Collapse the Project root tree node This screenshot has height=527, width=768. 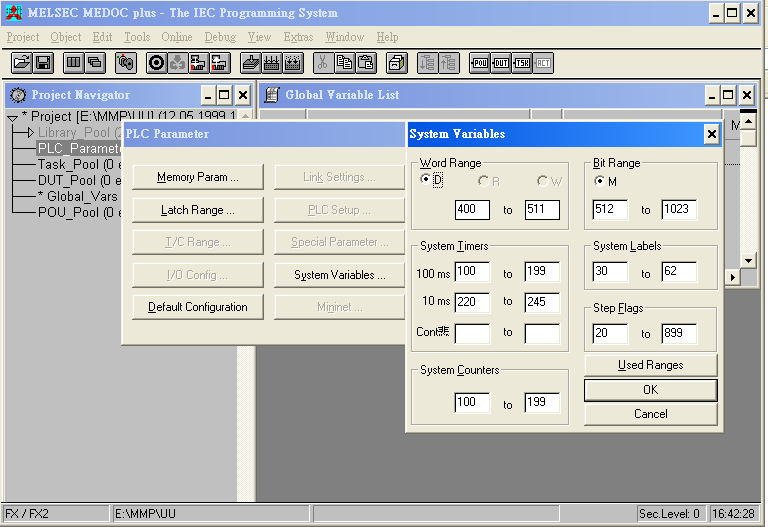point(13,118)
